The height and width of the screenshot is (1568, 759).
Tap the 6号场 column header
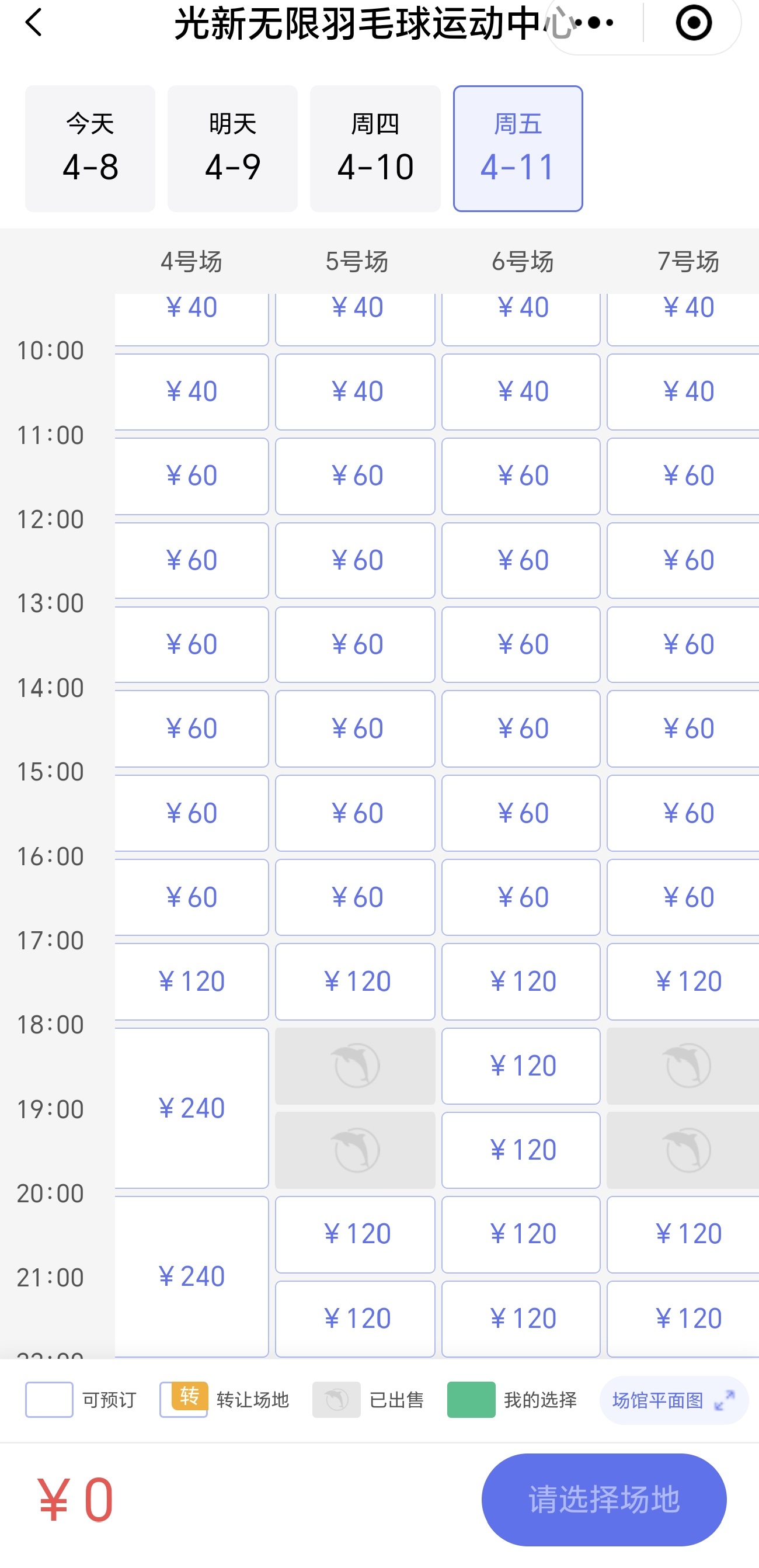[523, 262]
